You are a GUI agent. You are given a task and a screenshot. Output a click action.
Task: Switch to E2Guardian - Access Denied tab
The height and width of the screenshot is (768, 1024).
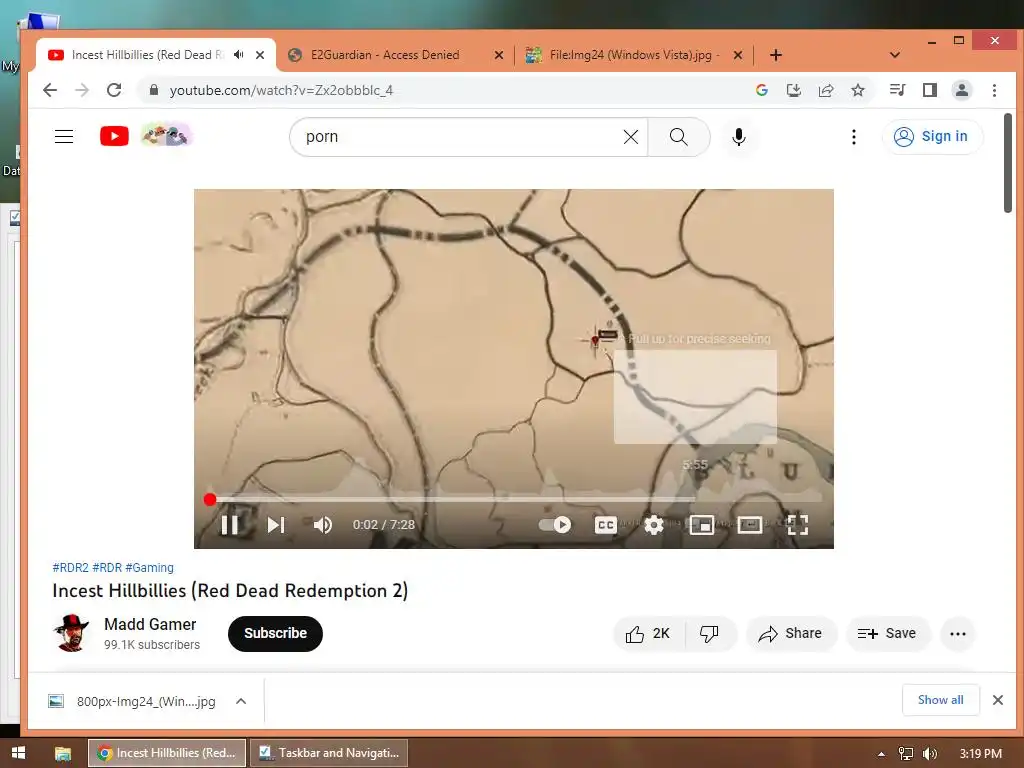tap(385, 55)
